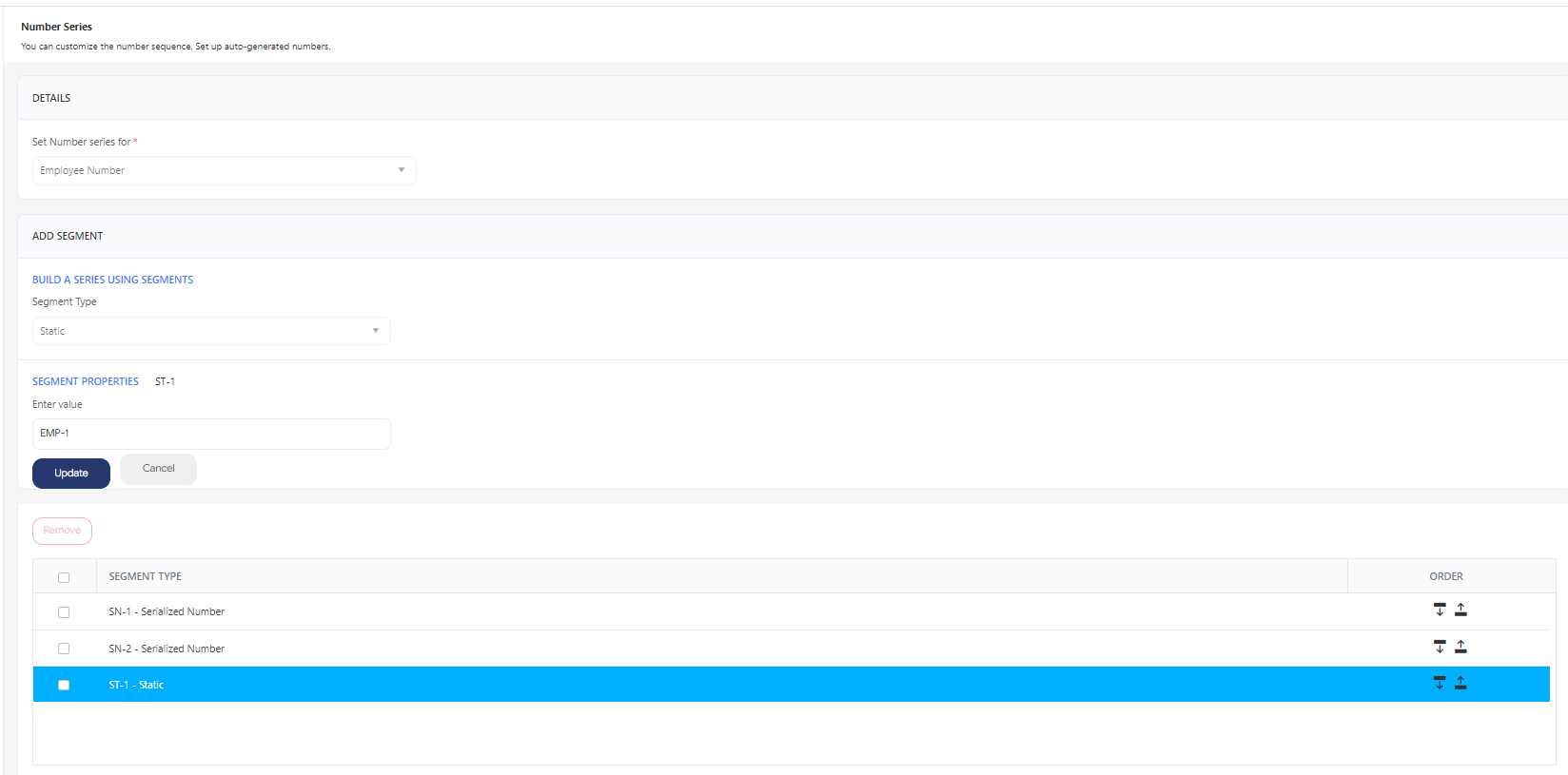Move ST-1 Static segment up
Screen dimensions: 1568x775
click(1460, 683)
